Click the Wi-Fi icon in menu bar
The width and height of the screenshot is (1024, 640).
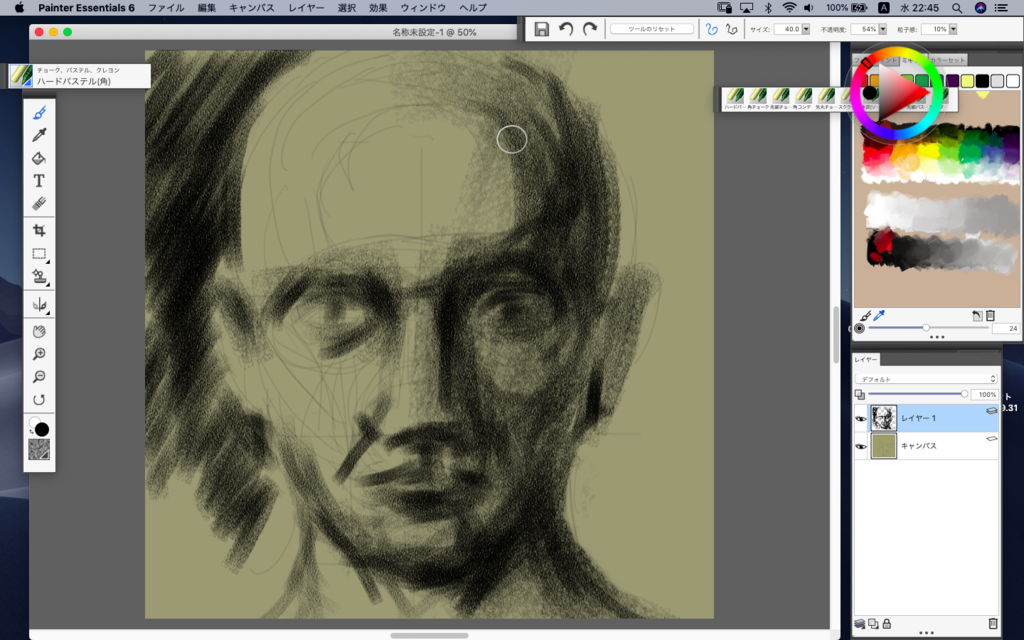click(789, 8)
